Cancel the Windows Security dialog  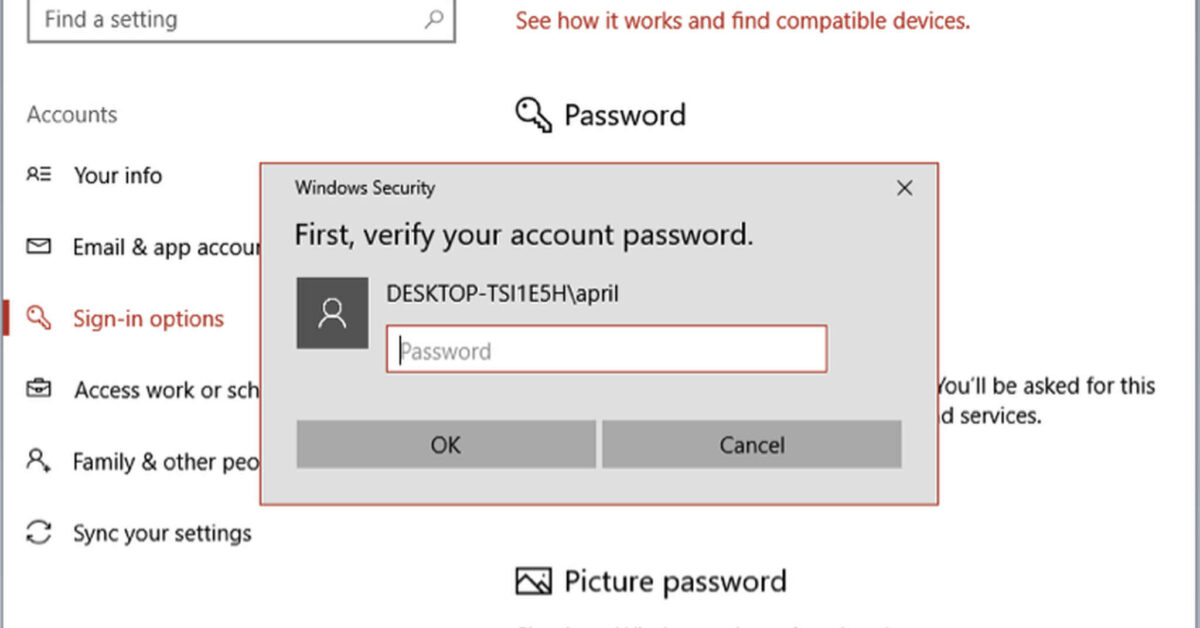(751, 444)
